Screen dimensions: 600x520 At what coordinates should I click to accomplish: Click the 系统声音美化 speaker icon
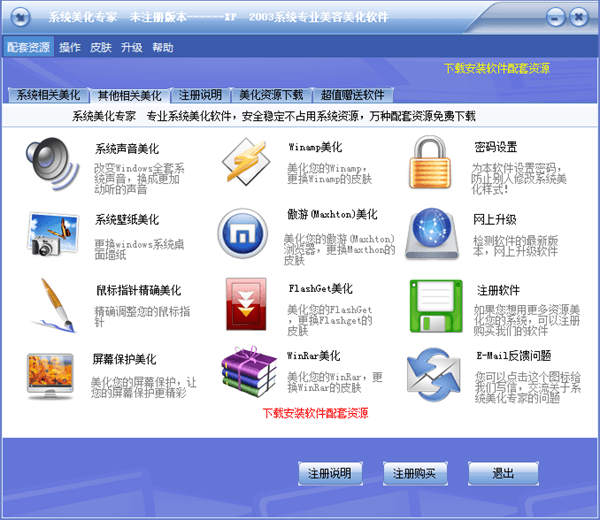(49, 163)
